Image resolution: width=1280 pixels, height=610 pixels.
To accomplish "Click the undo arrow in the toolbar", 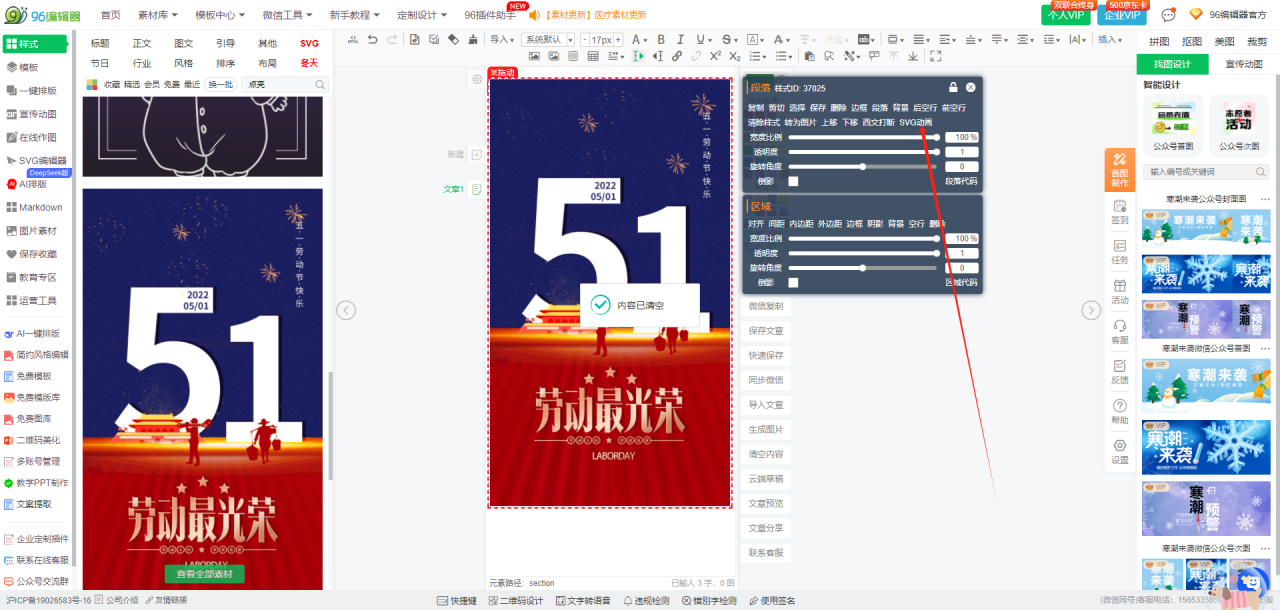I will point(373,40).
